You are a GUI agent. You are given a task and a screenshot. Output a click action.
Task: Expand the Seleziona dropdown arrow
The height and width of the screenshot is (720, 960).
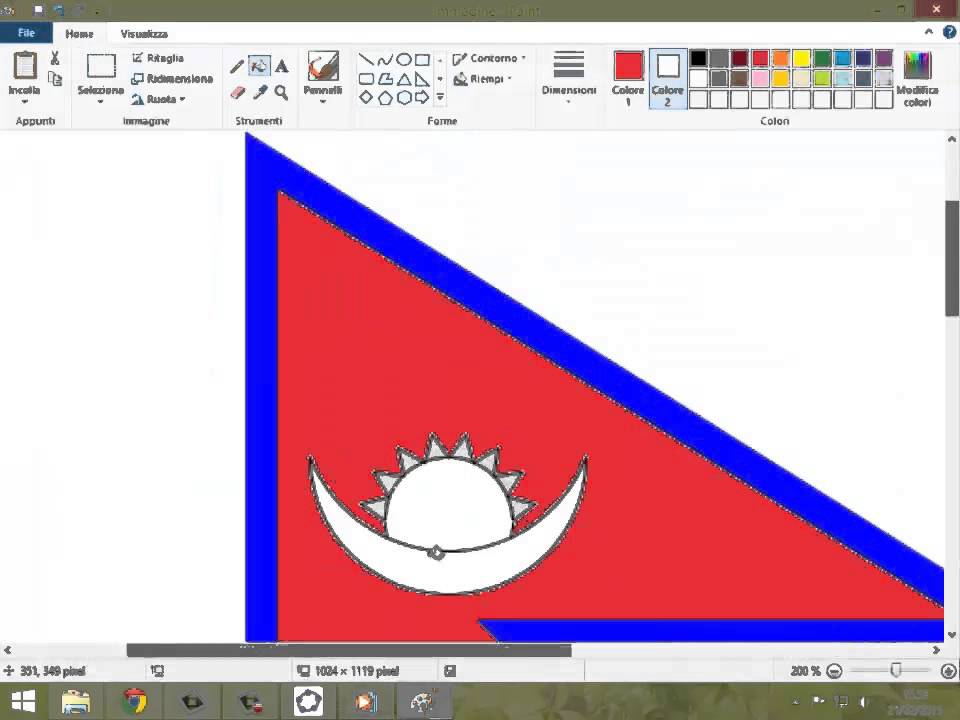[100, 102]
